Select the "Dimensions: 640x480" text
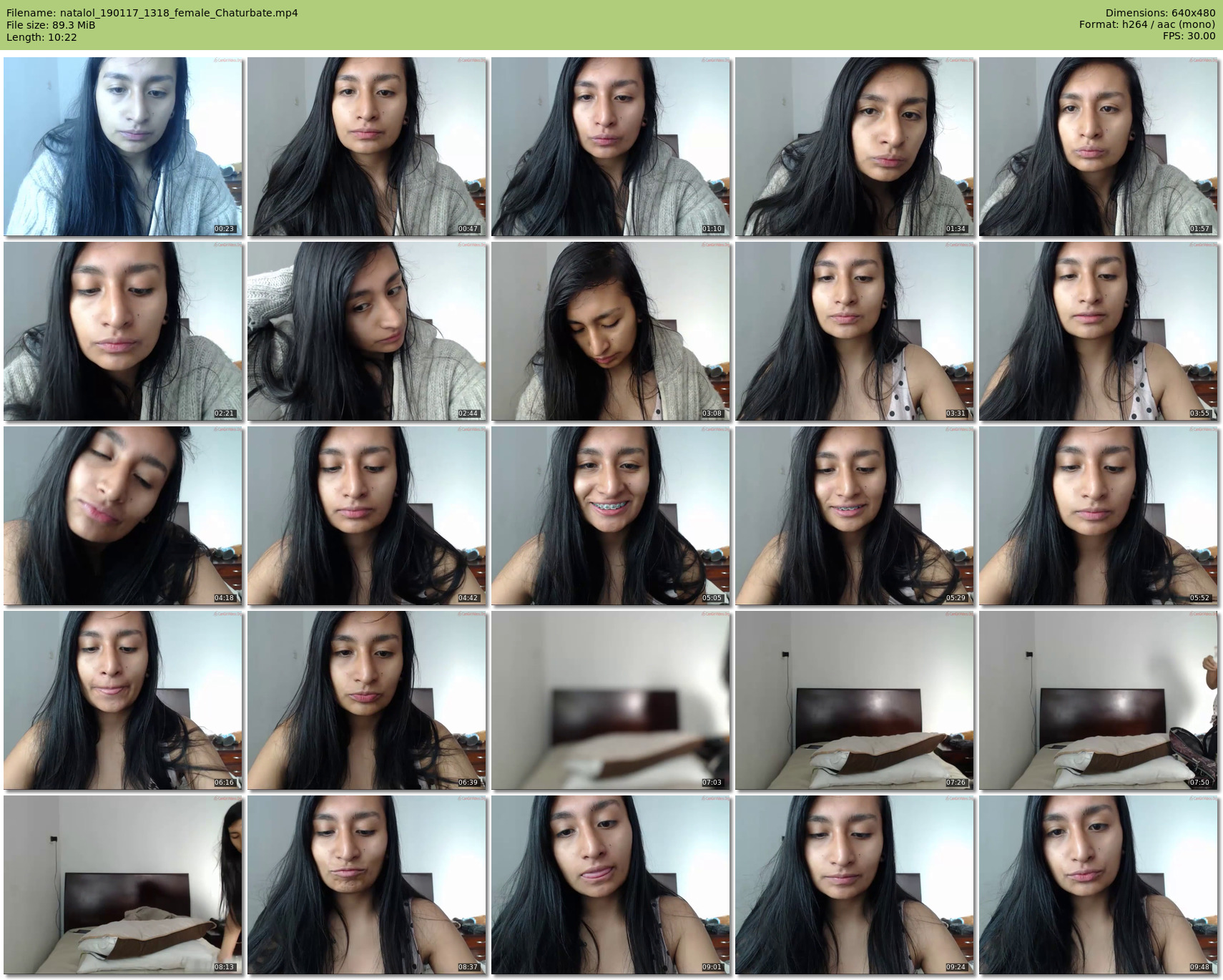The image size is (1223, 980). pyautogui.click(x=1160, y=13)
